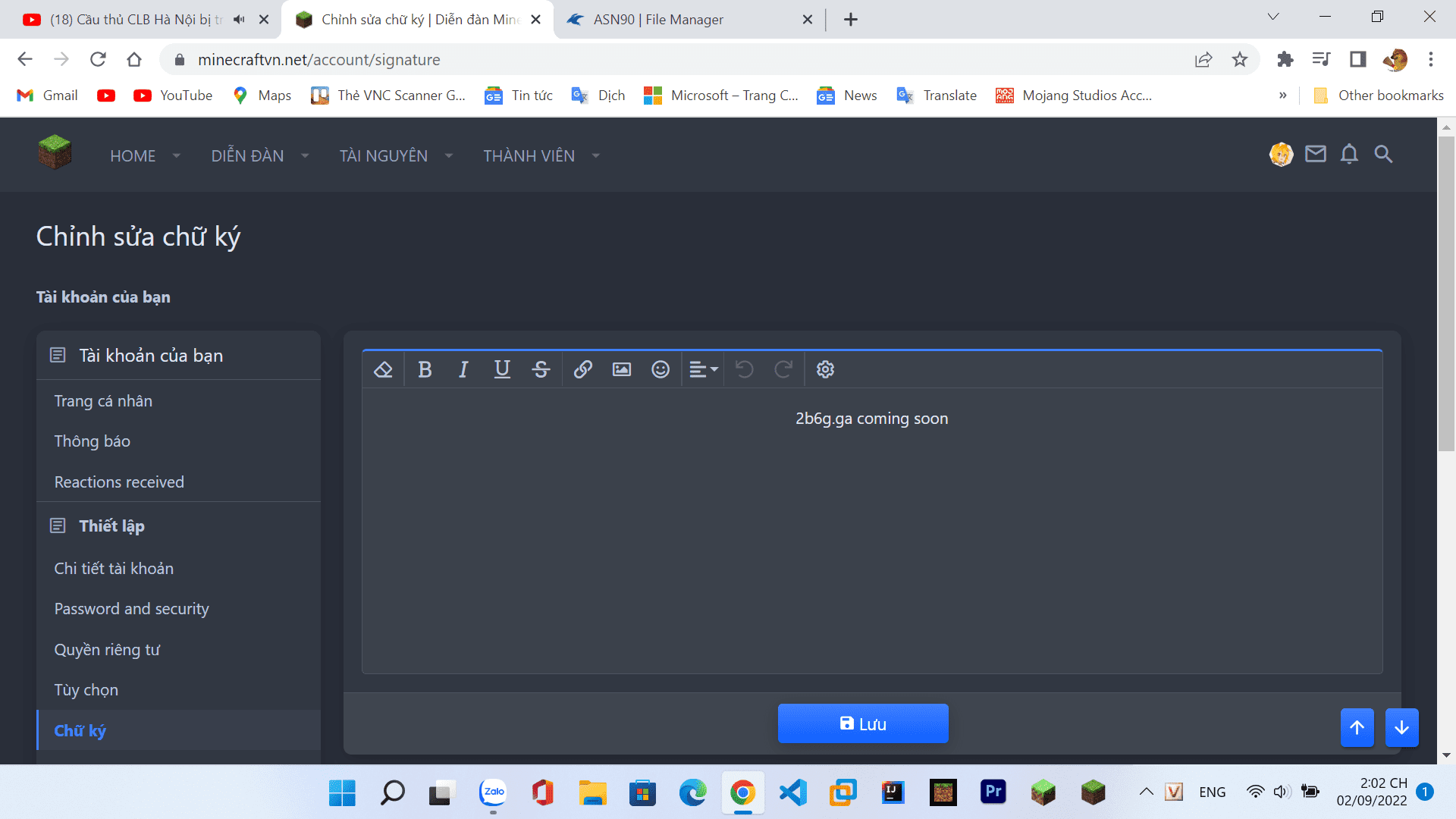The image size is (1456, 819).
Task: Apply strikethrough text formatting
Action: pos(541,369)
